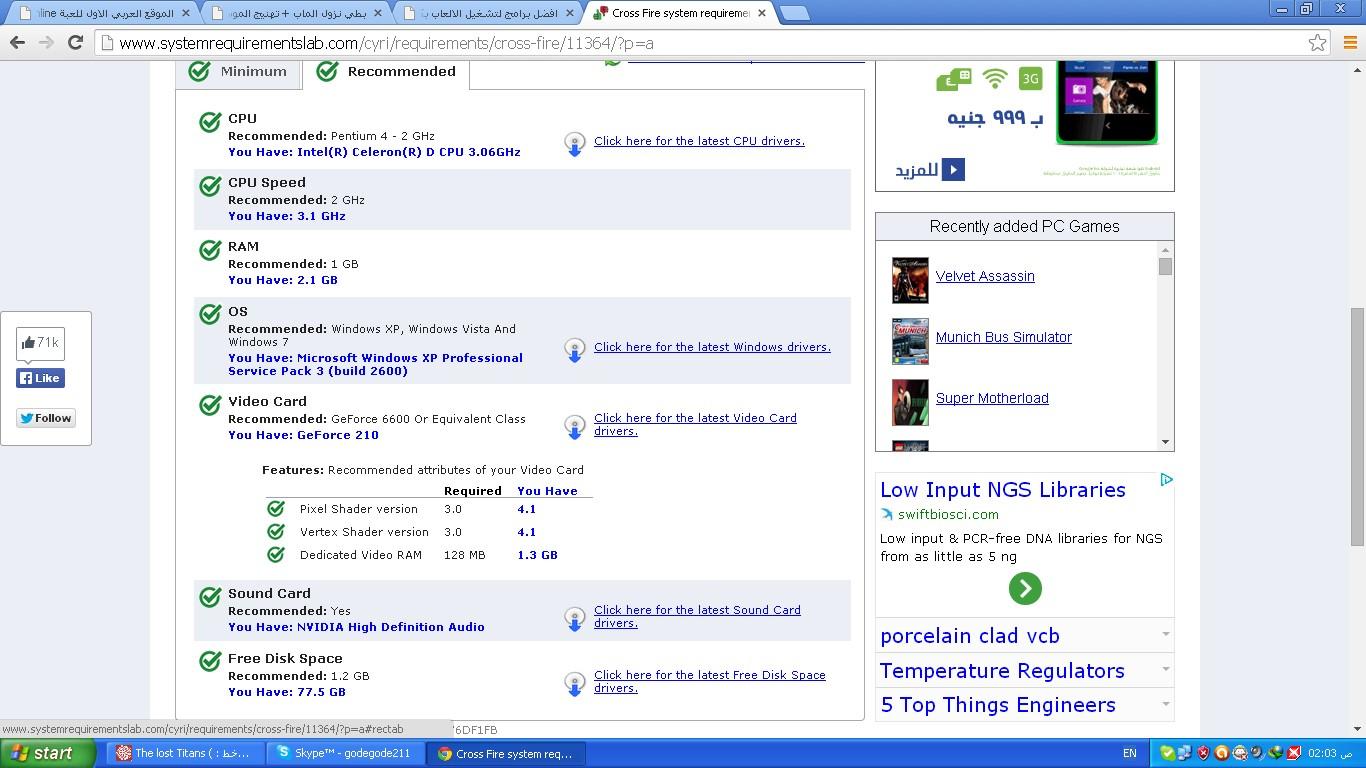Open the red shield security tray icon
Screen dimensions: 1366x768
(x=1203, y=753)
